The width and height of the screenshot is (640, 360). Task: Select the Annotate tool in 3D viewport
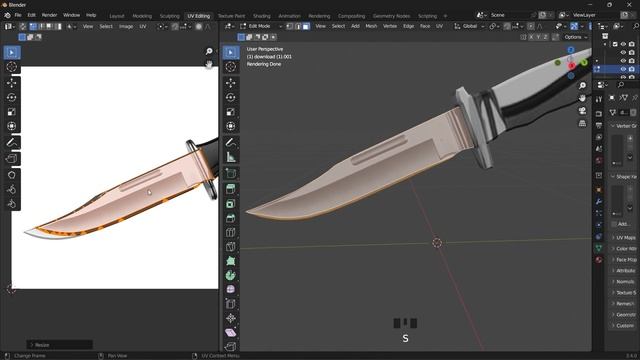(231, 142)
